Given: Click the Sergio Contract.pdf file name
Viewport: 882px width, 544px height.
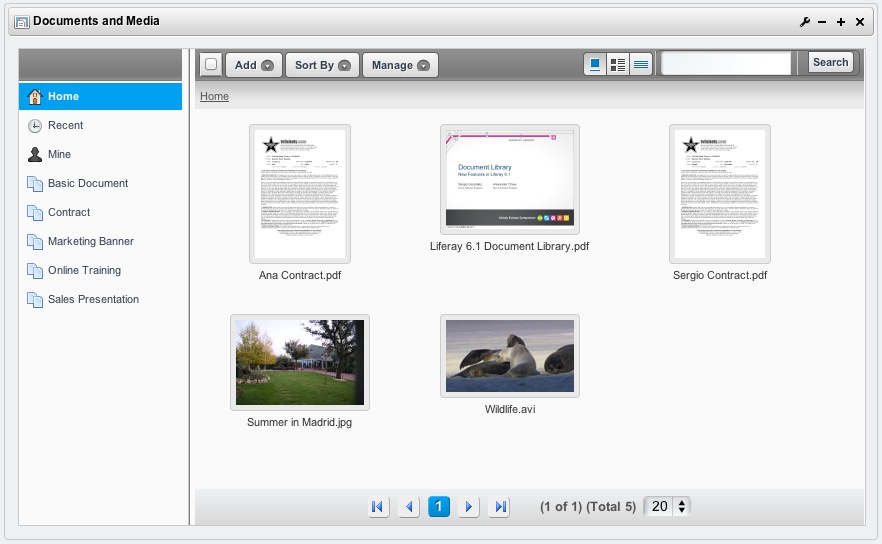Looking at the screenshot, I should [720, 275].
